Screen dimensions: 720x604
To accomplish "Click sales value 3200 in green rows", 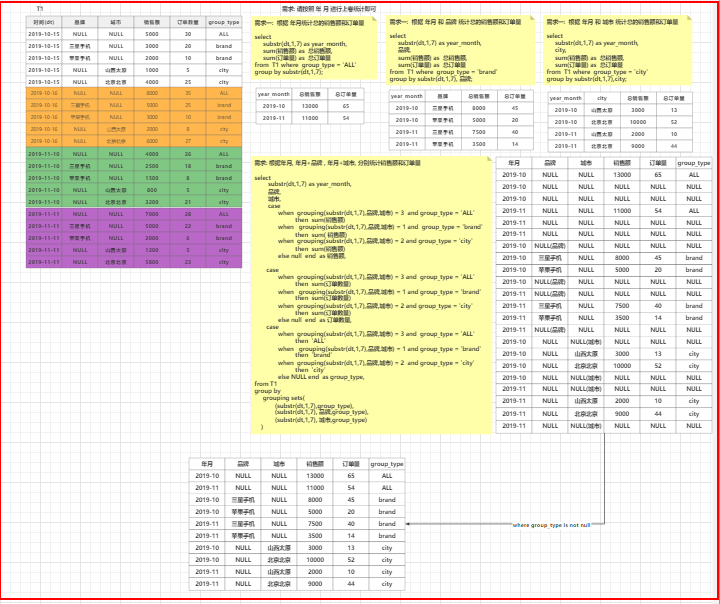I will [x=152, y=202].
